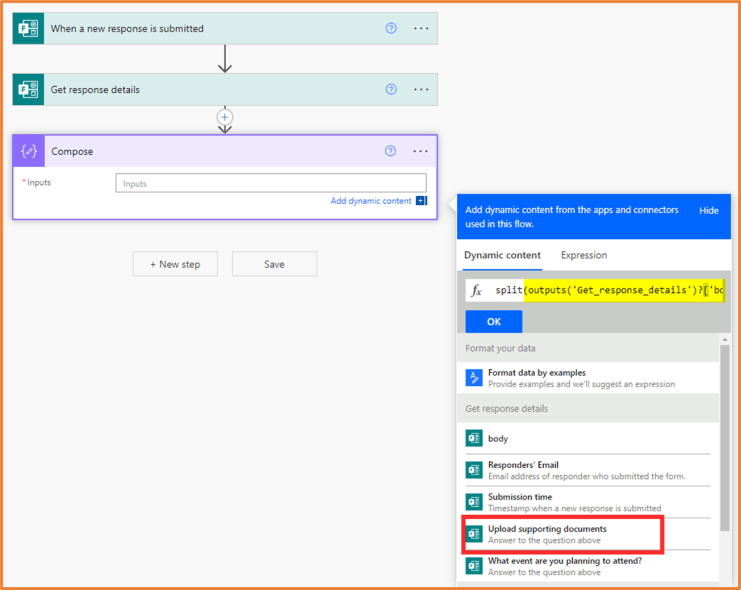Click into the split expression box
This screenshot has height=590, width=741.
[x=609, y=290]
